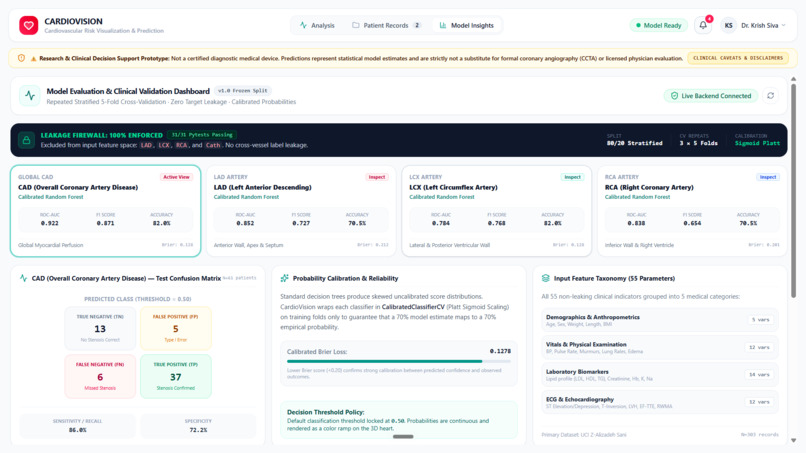This screenshot has height=453, width=806.
Task: Open notifications with the bell icon
Action: click(x=703, y=25)
